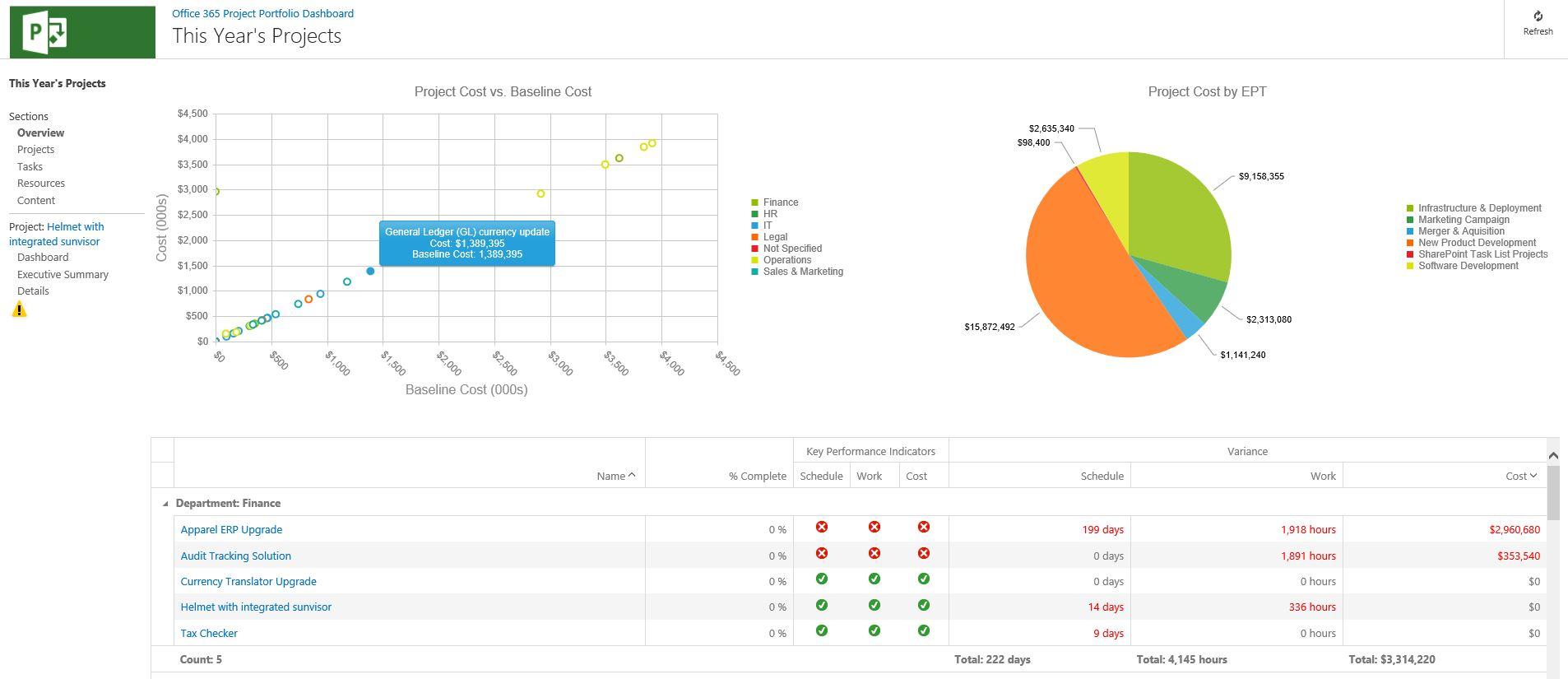The width and height of the screenshot is (1568, 679).
Task: Click Tax Checker green Work check
Action: pyautogui.click(x=874, y=630)
